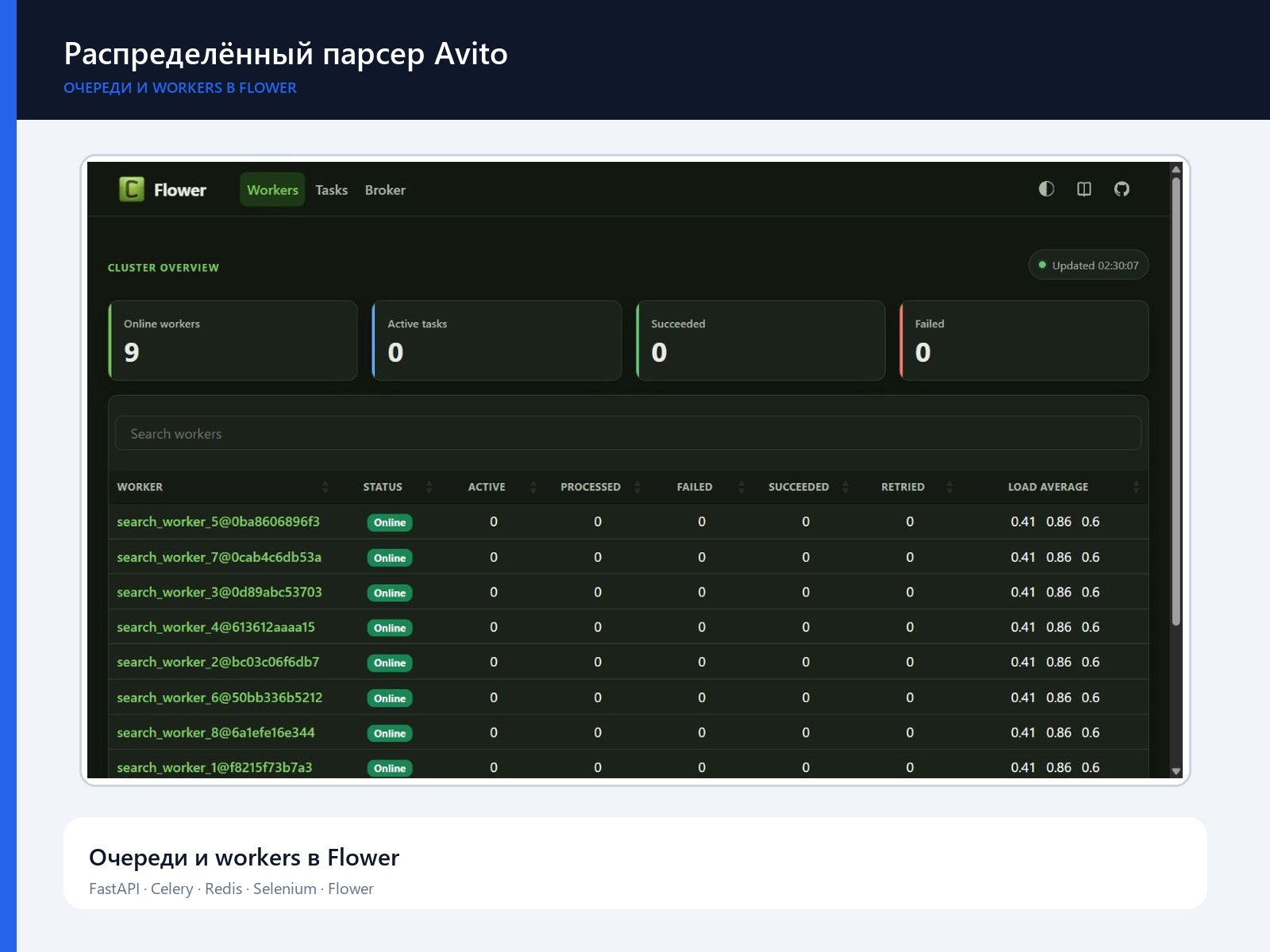1270x952 pixels.
Task: Open worker search_worker_3@0d89abc53703
Action: 219,593
